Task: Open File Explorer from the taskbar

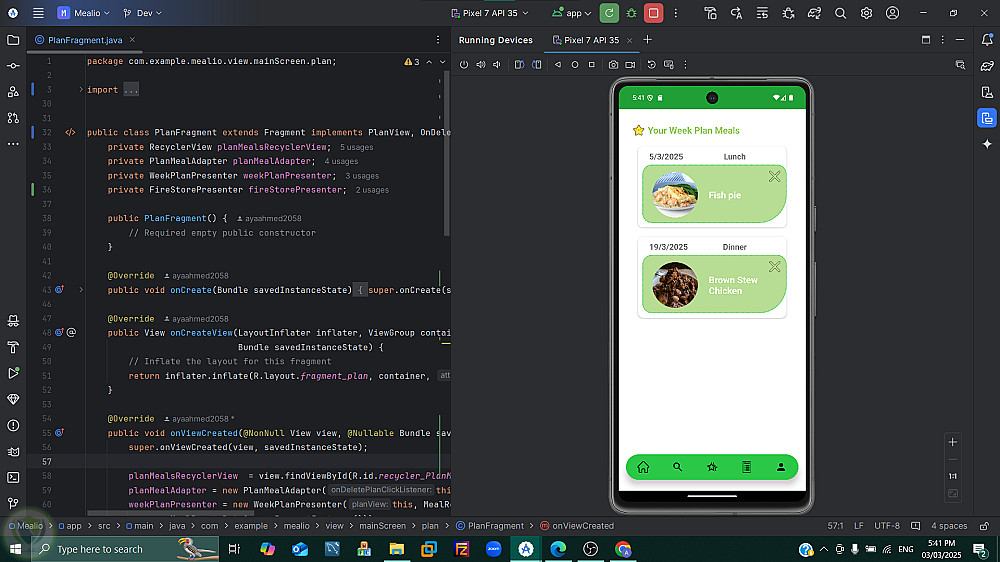Action: (396, 549)
